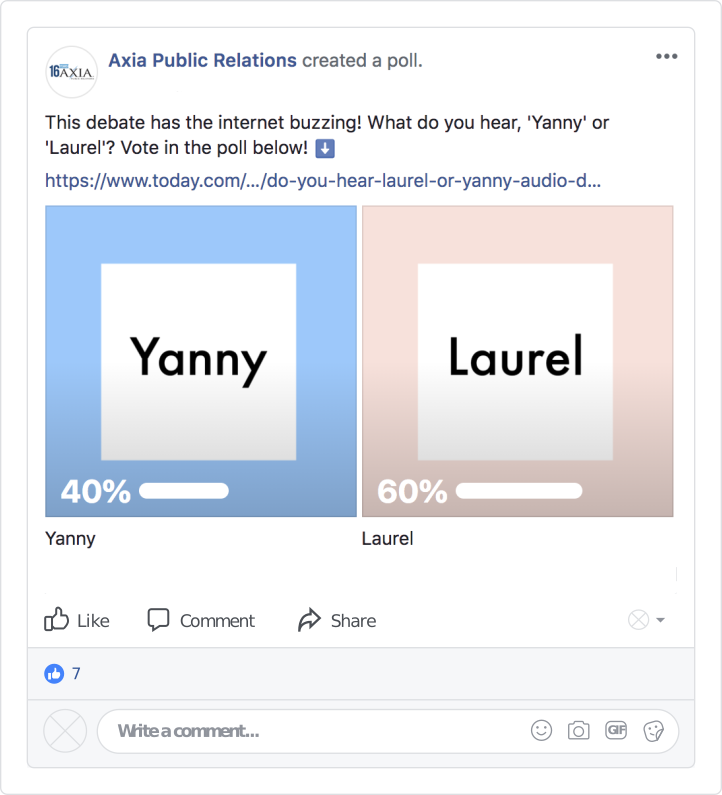This screenshot has width=722, height=795.
Task: Click the thumbs-up Like icon
Action: pyautogui.click(x=57, y=620)
